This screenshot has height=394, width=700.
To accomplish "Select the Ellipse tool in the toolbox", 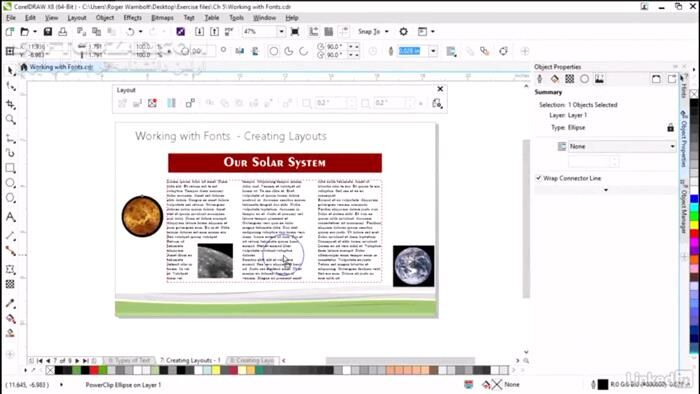I will click(x=11, y=183).
